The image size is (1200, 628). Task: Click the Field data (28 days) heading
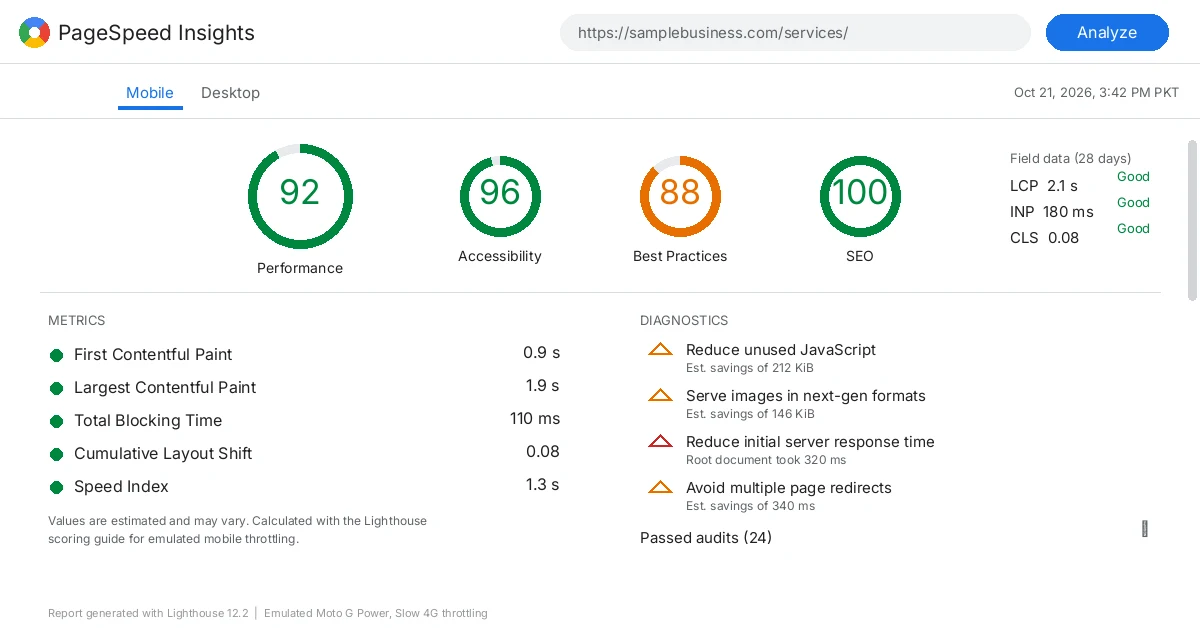(1070, 158)
